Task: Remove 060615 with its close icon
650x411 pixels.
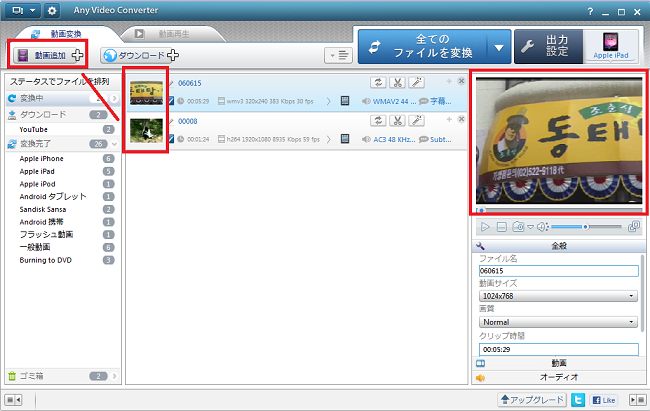Action: coord(461,81)
